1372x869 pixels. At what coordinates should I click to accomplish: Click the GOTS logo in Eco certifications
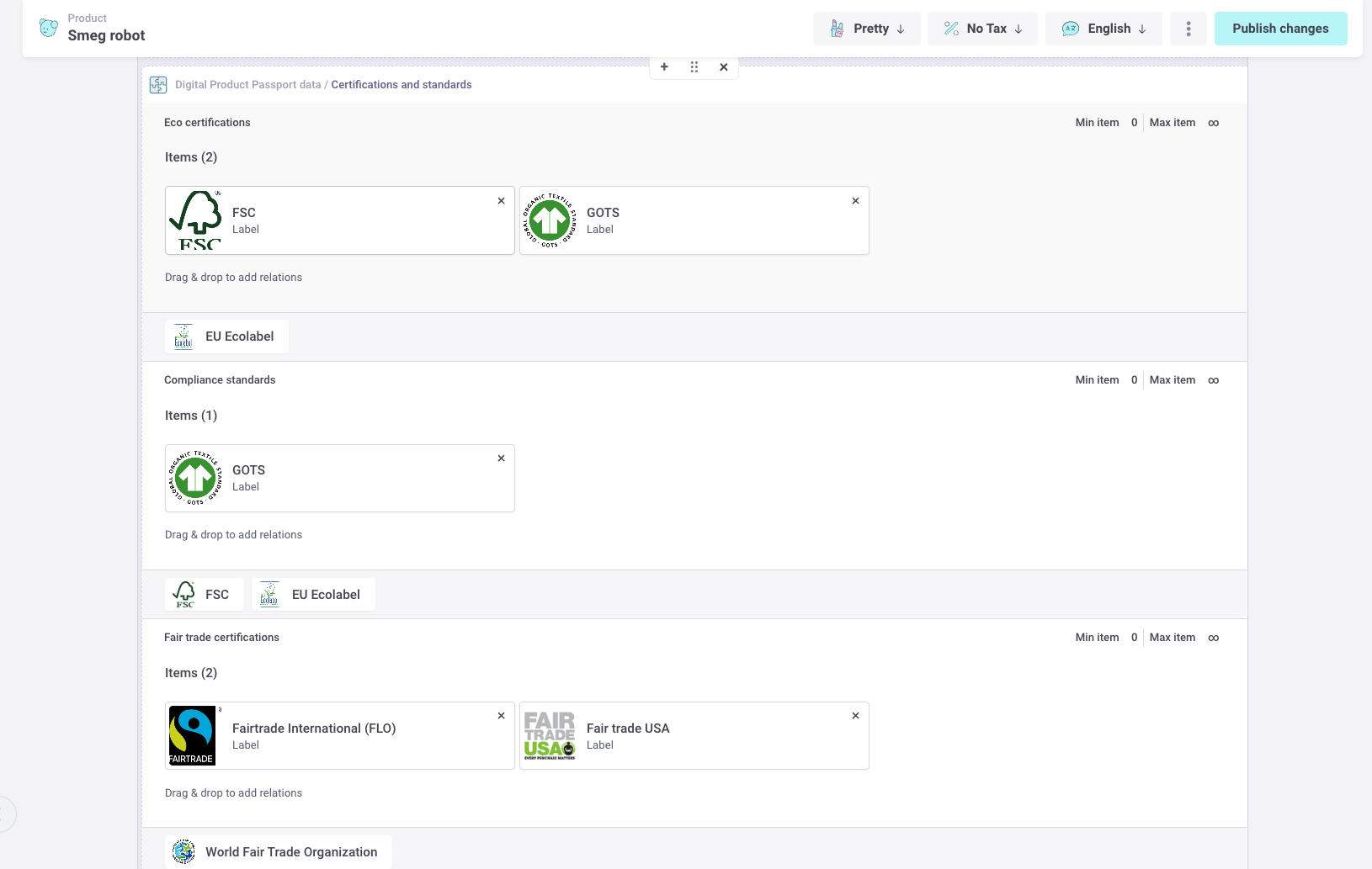(550, 220)
